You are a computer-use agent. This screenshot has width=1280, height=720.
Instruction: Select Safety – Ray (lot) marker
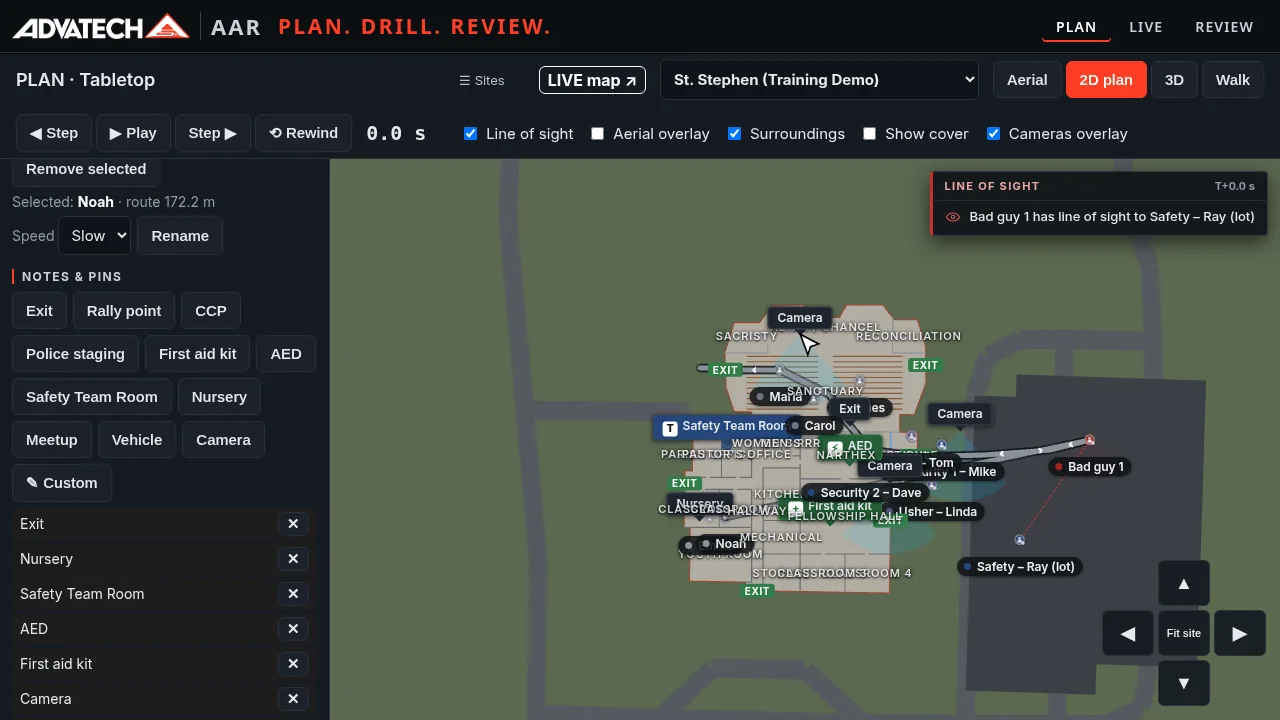(x=1019, y=567)
